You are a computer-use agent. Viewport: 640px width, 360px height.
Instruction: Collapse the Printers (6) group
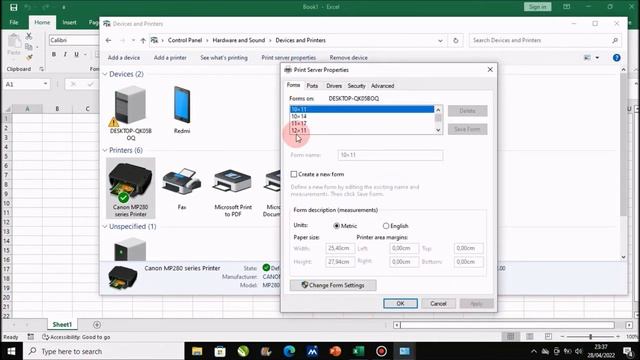click(x=105, y=151)
